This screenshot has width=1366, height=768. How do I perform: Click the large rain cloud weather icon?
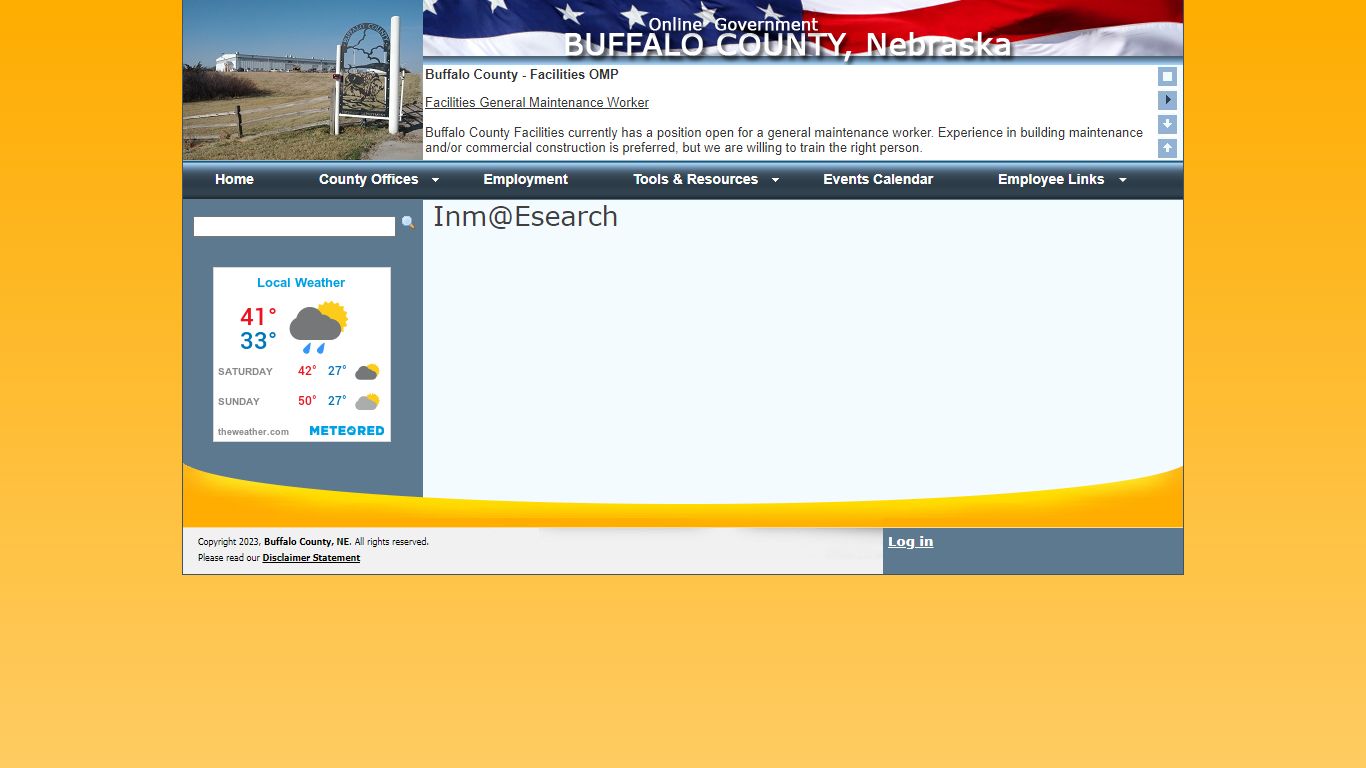[318, 328]
